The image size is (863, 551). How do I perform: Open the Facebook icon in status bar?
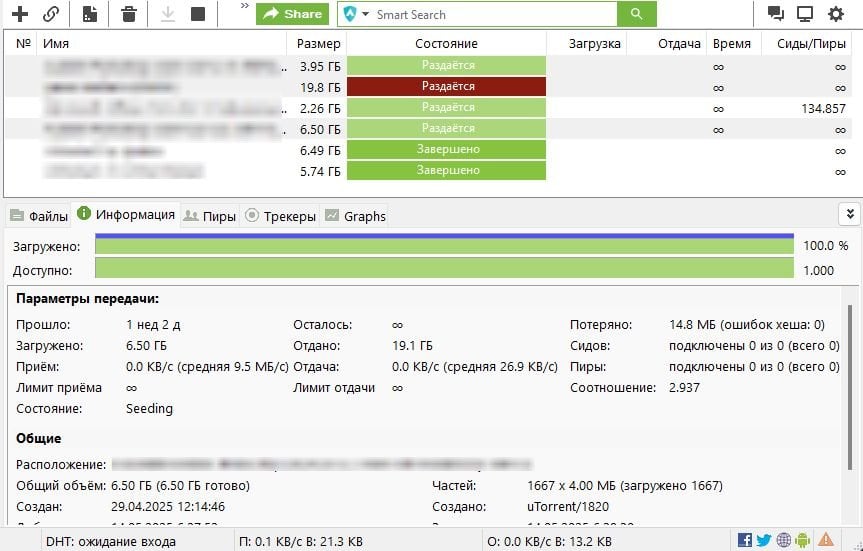pos(745,540)
